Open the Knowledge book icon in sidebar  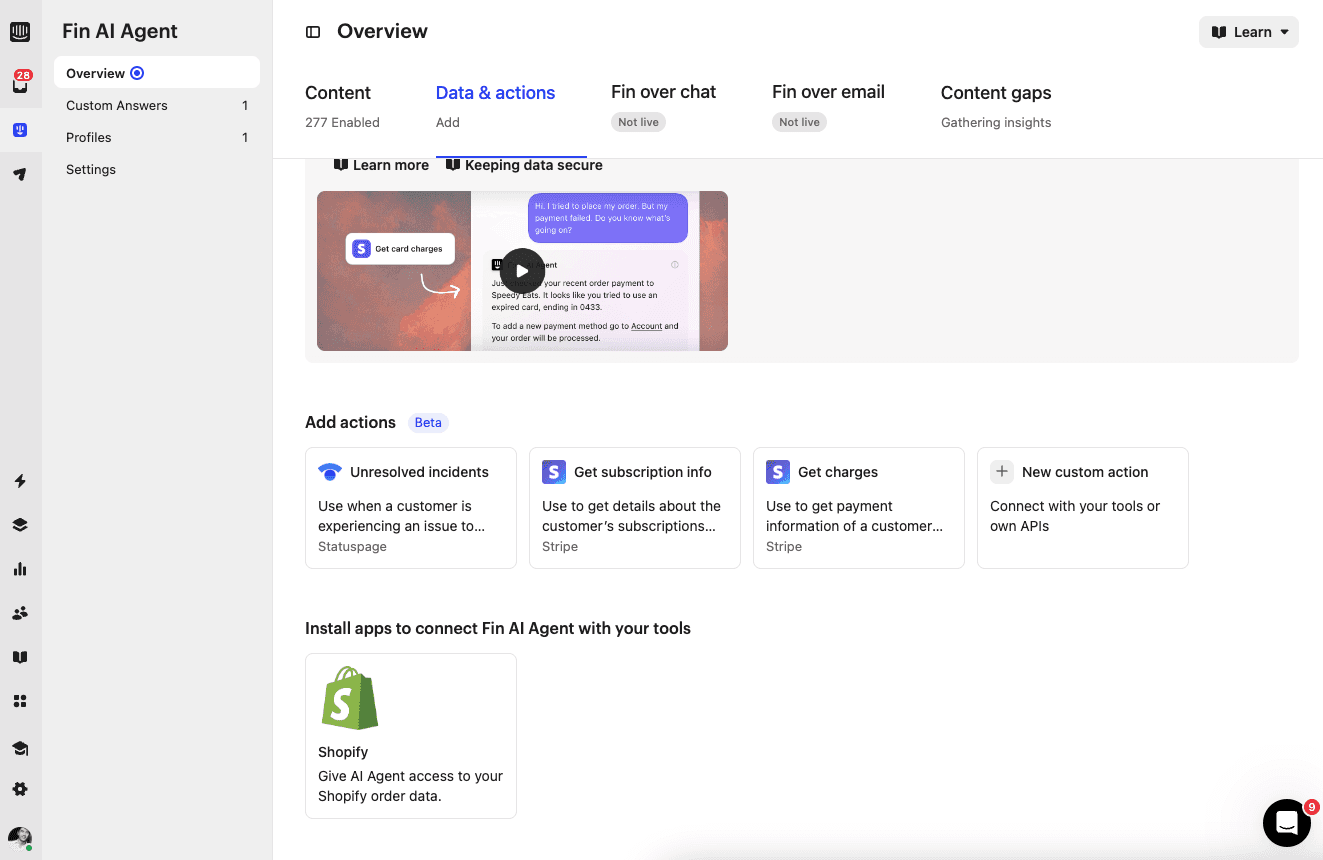20,657
